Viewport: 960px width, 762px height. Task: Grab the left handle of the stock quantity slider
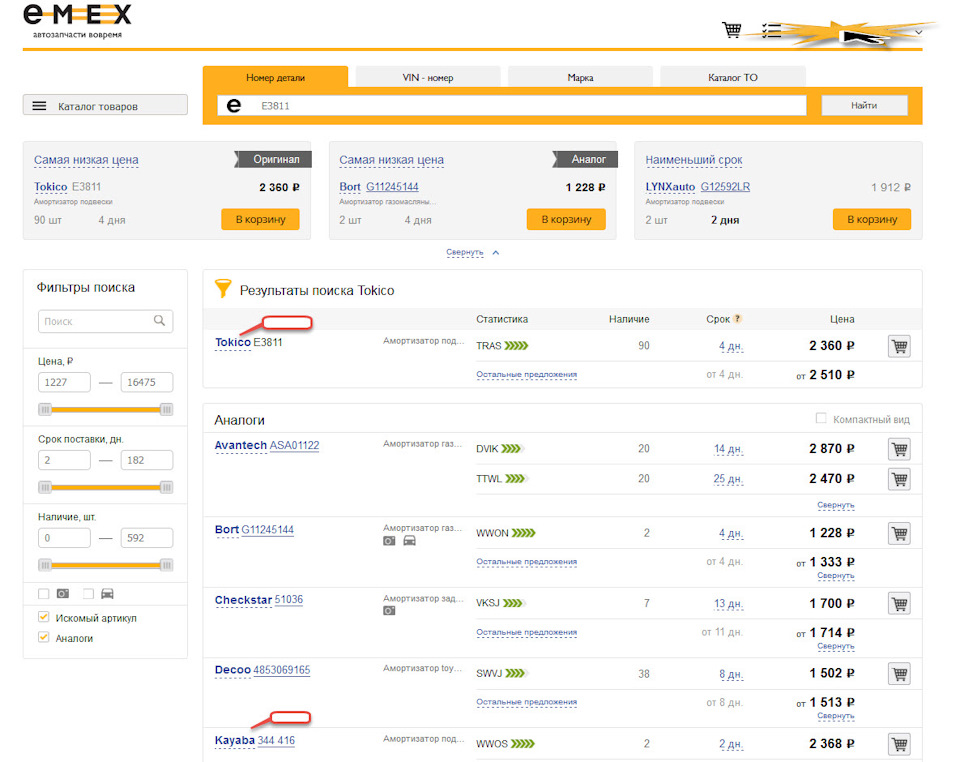click(x=45, y=565)
